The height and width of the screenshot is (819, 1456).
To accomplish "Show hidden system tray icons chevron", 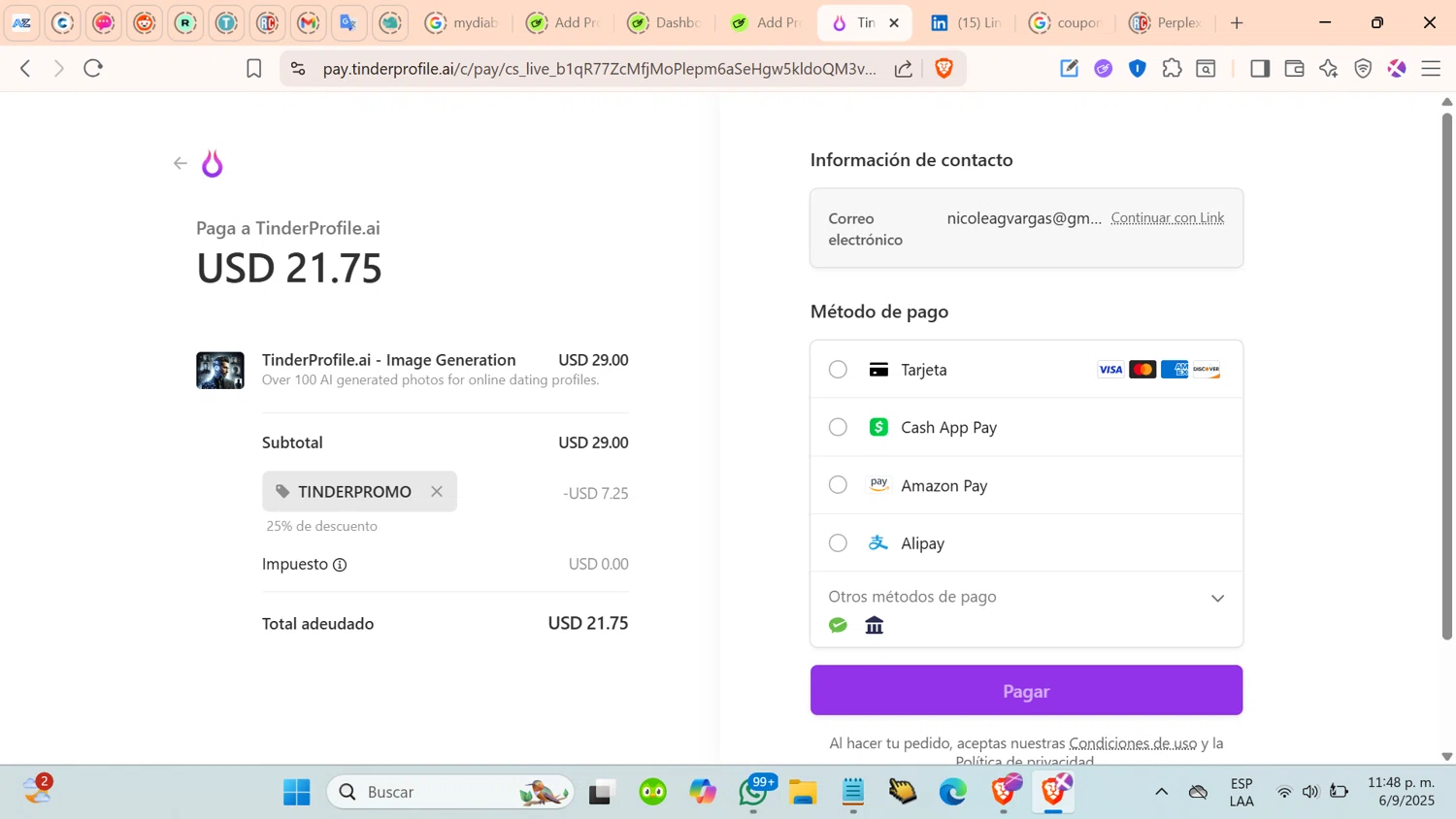I will 1161,792.
